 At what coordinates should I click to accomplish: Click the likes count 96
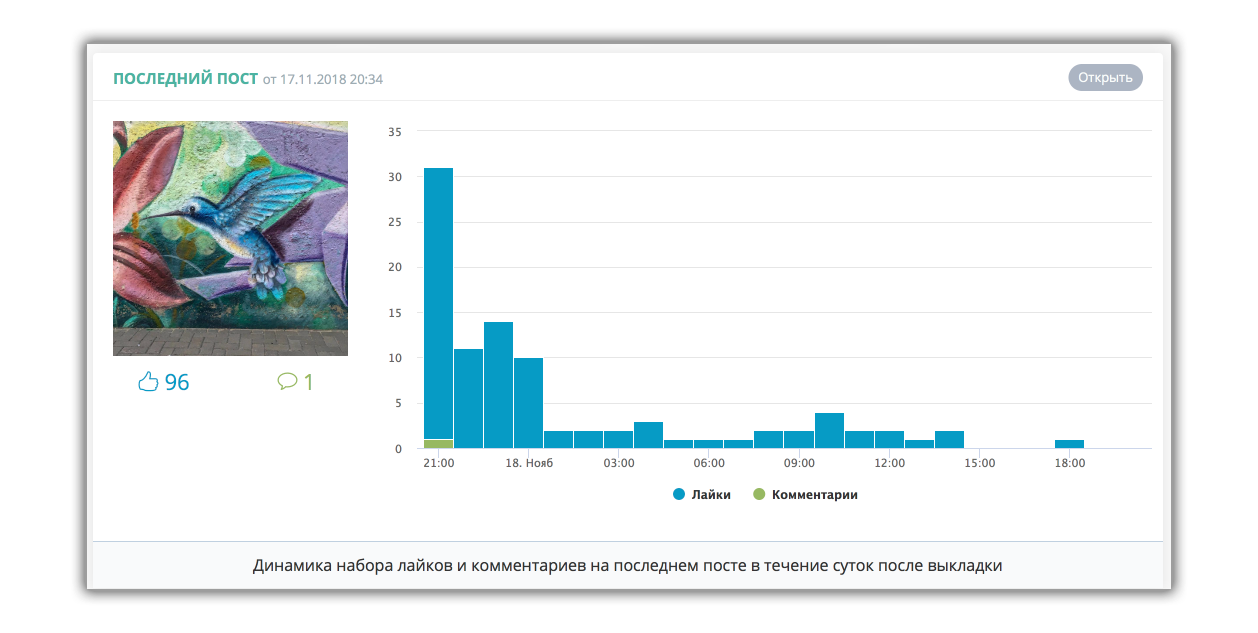click(177, 382)
